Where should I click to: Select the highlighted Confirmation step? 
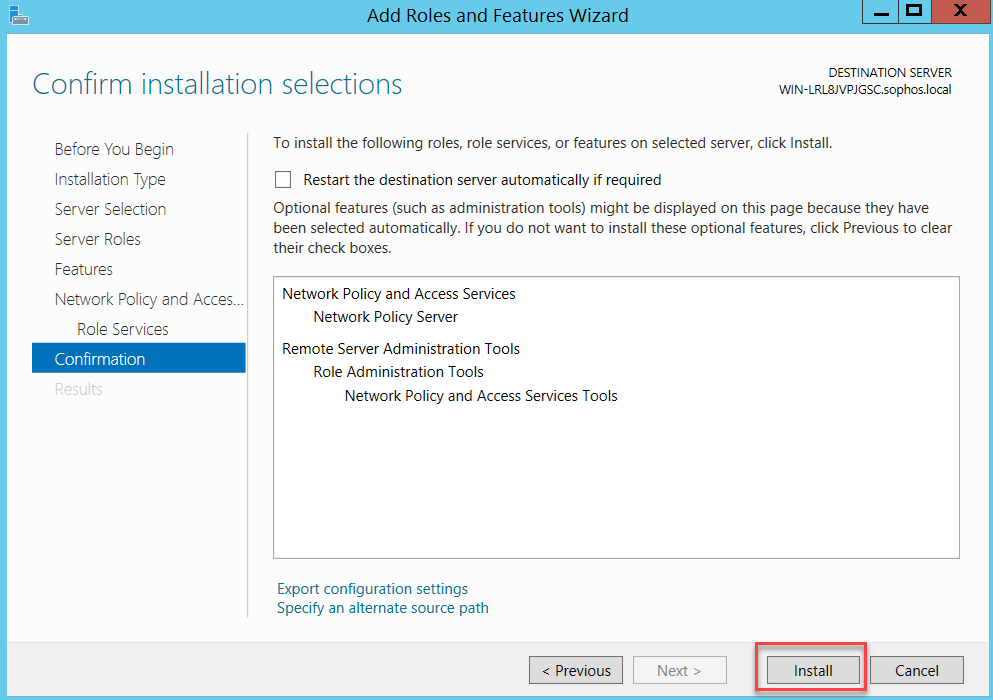pos(139,359)
